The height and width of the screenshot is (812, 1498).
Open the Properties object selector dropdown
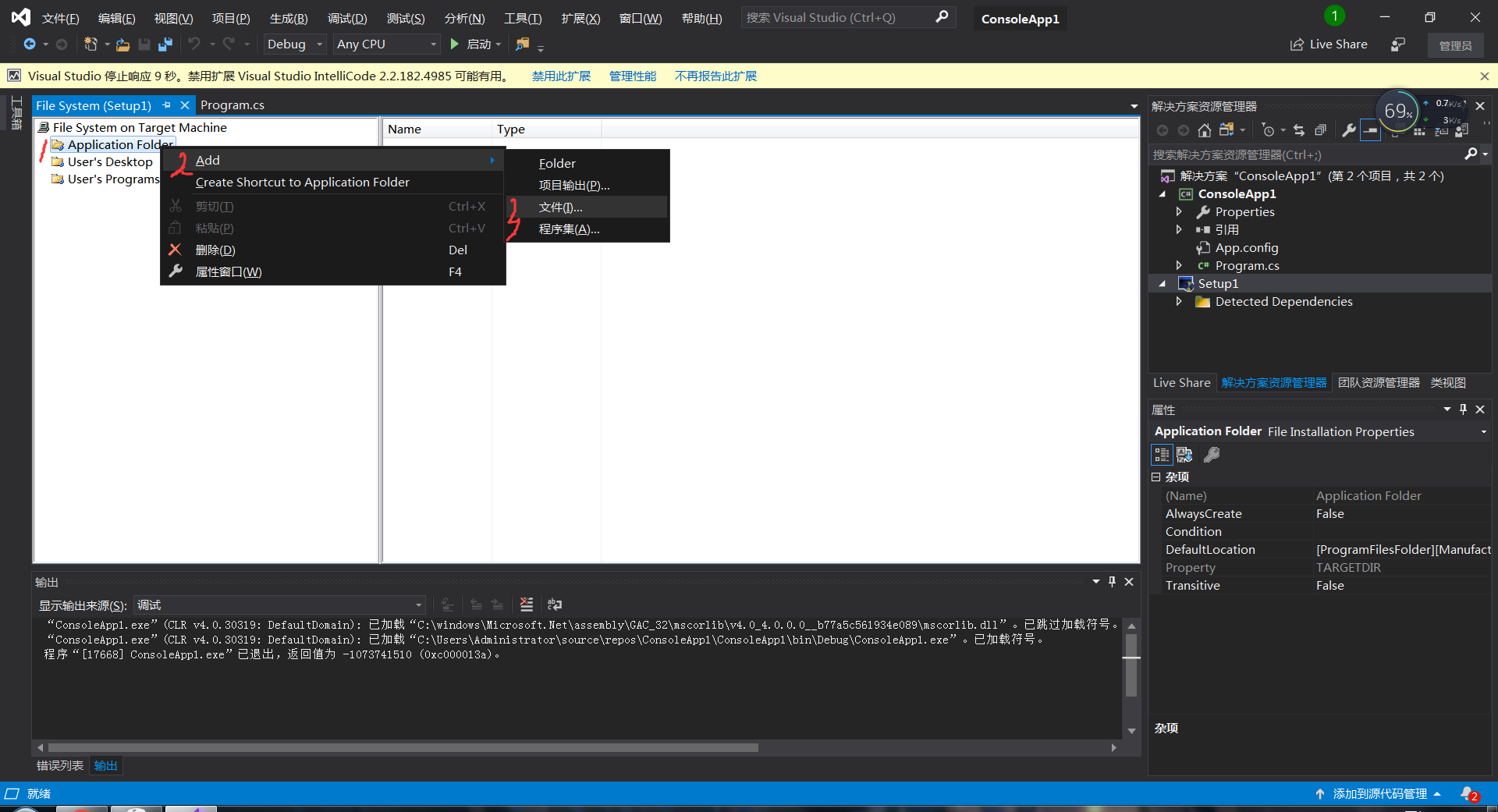pos(1483,431)
